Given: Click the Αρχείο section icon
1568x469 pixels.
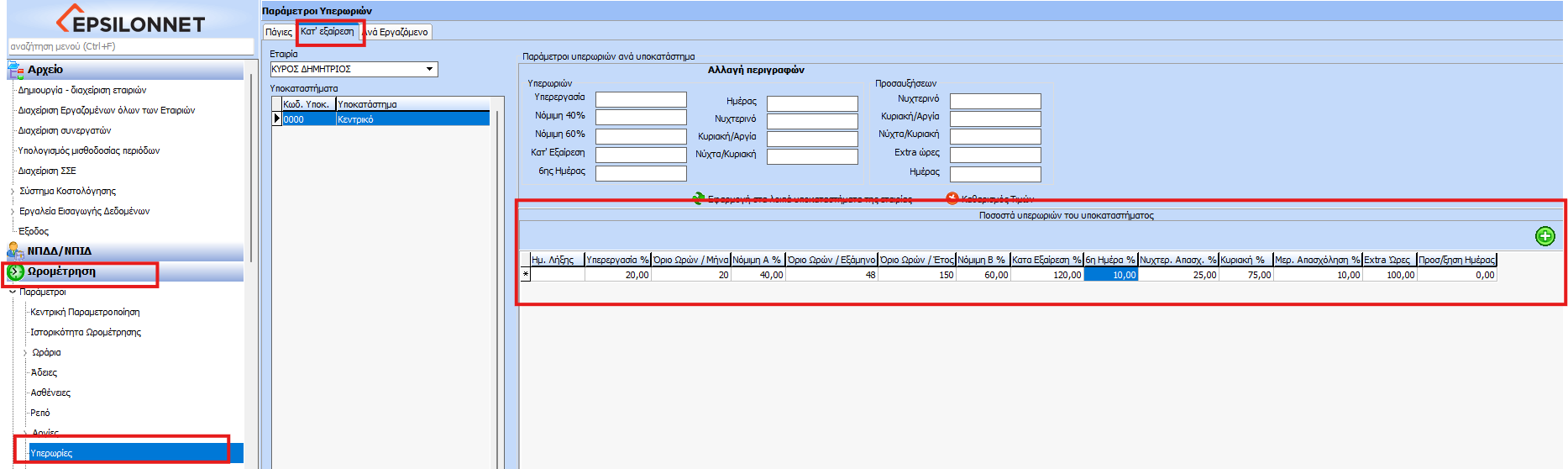Looking at the screenshot, I should [15, 70].
